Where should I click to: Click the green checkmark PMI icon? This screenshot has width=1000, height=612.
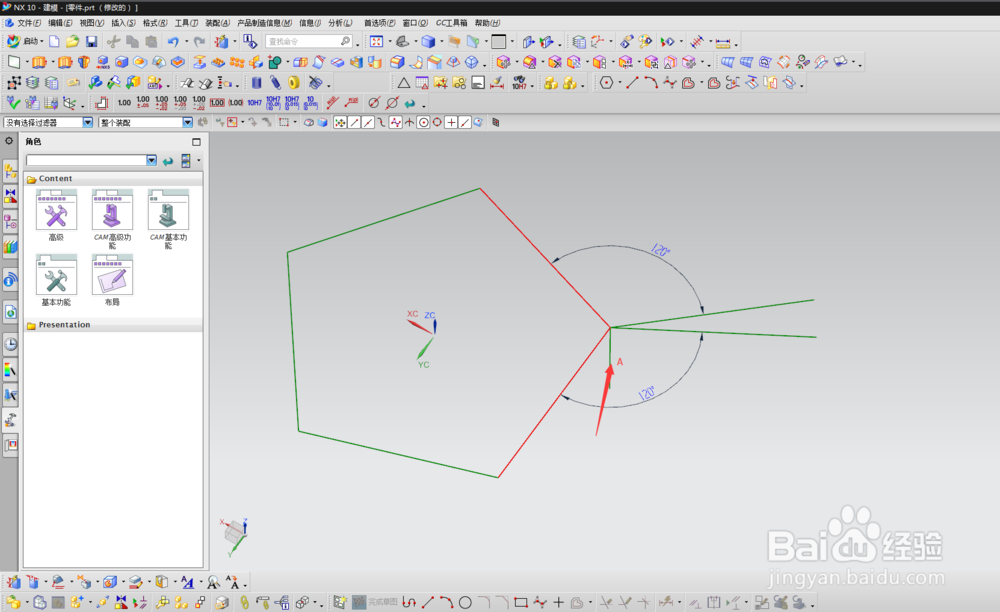13,103
